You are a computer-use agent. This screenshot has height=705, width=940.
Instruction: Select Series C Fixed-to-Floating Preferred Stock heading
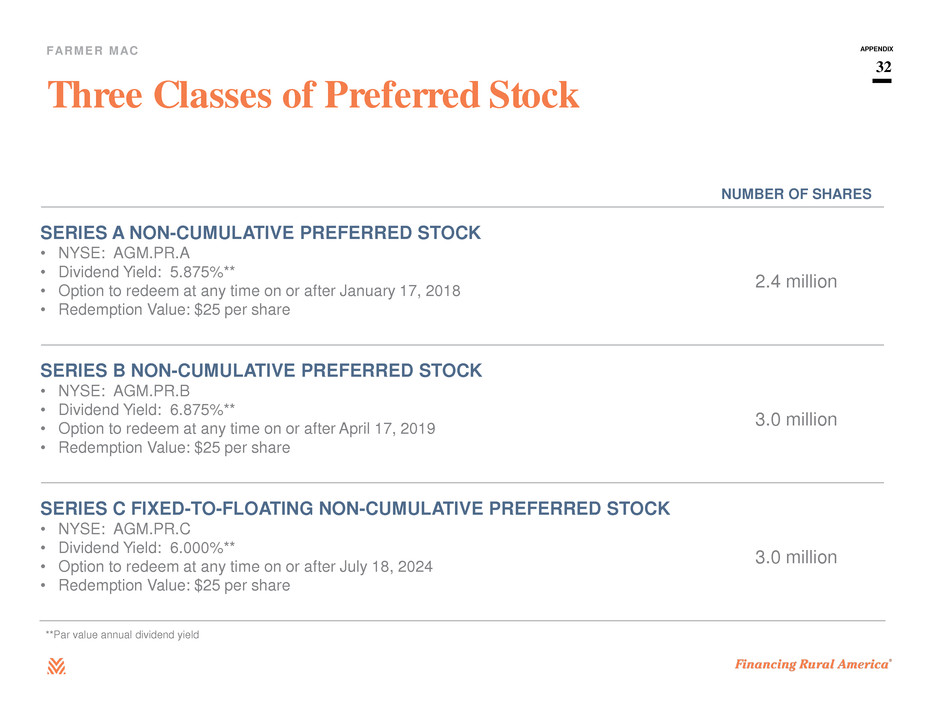[x=355, y=508]
